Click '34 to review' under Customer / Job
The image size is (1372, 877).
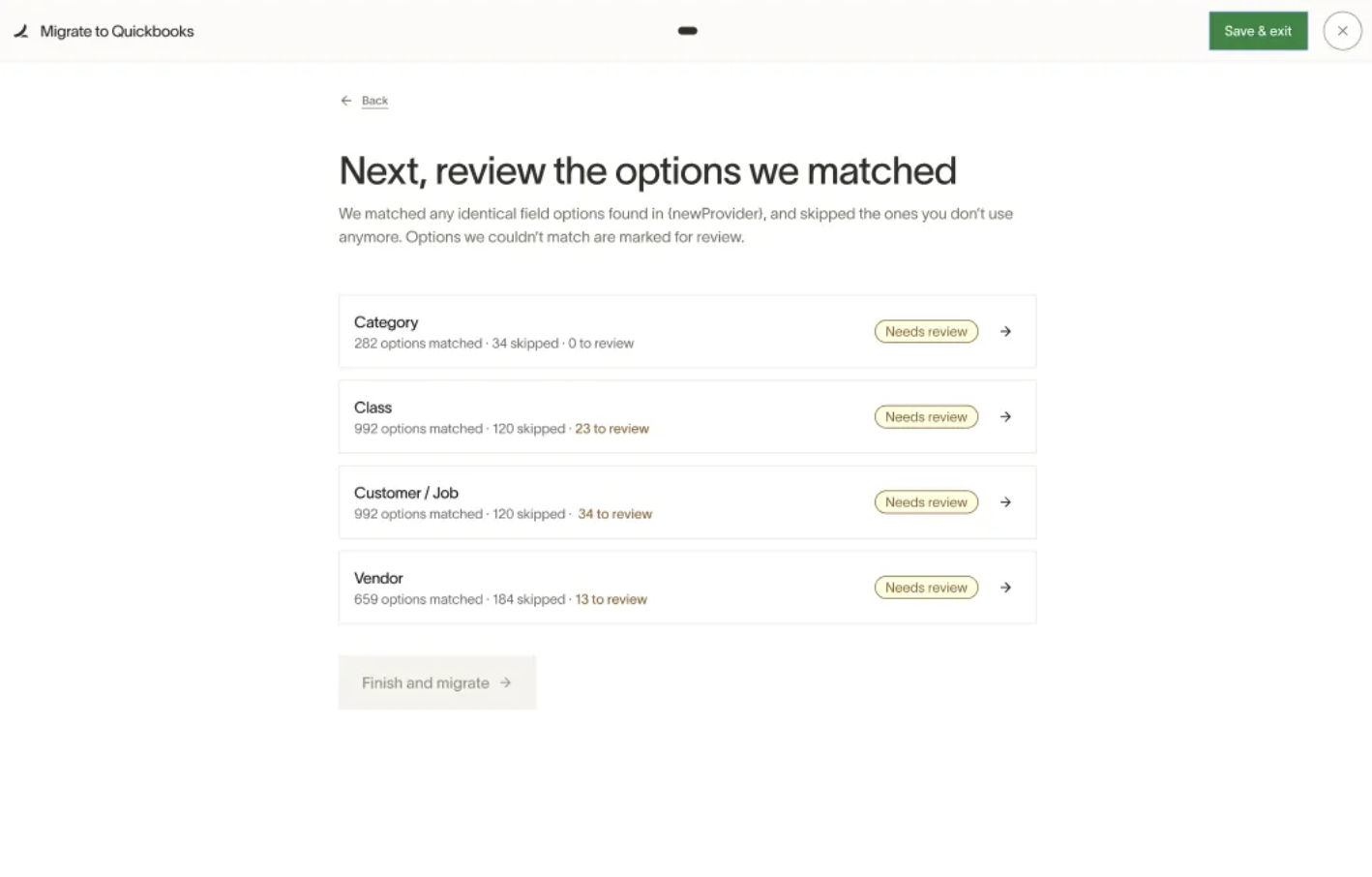click(614, 514)
